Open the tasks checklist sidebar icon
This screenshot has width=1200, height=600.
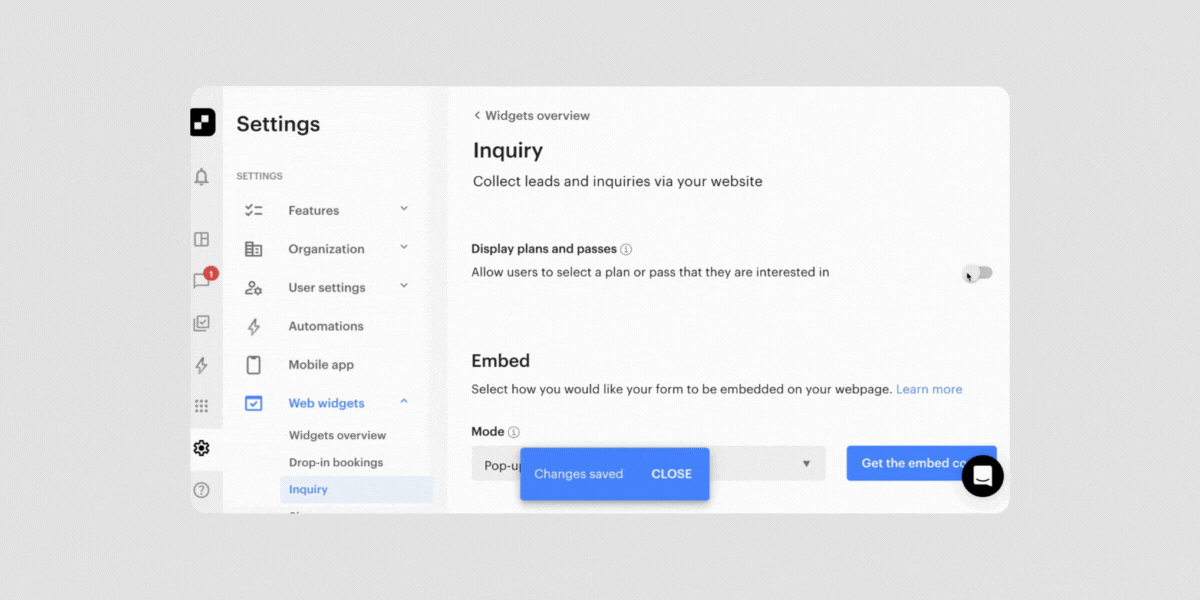201,323
